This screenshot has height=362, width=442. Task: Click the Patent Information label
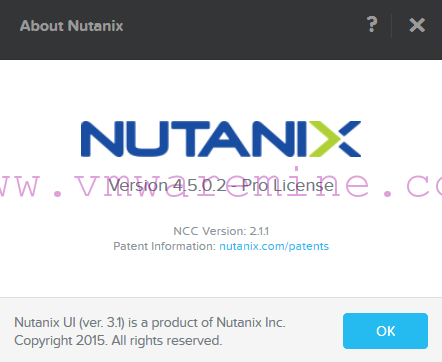[165, 246]
